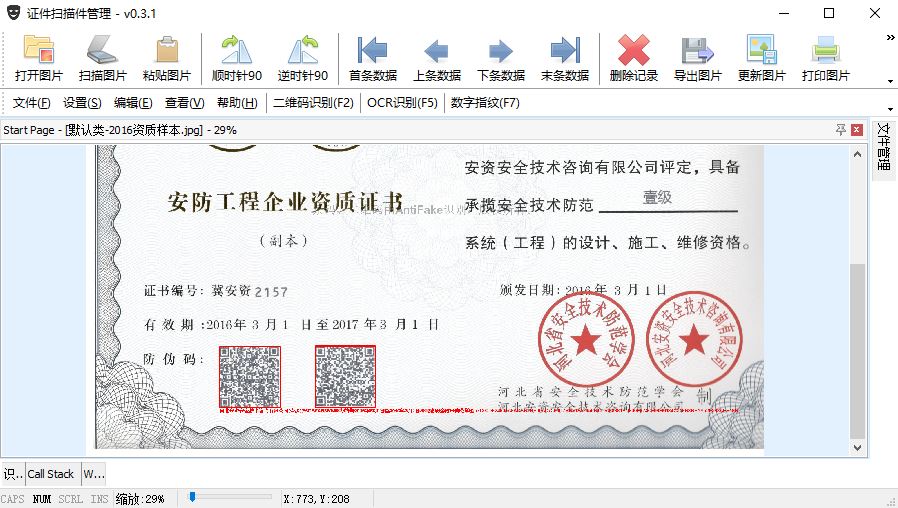The image size is (898, 508).
Task: Open the 编辑(E) menu
Action: (133, 103)
